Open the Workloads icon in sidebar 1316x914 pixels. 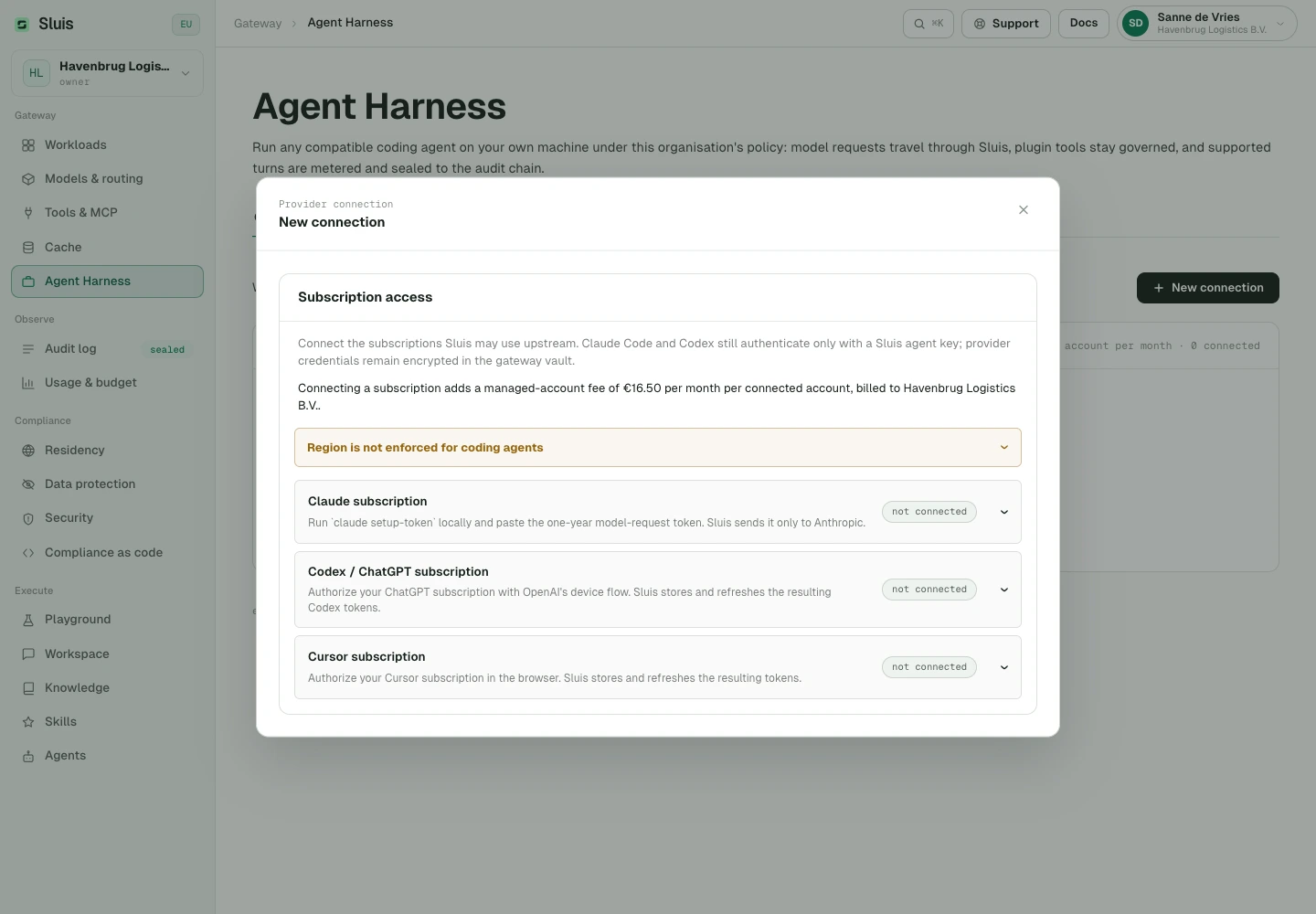[28, 145]
